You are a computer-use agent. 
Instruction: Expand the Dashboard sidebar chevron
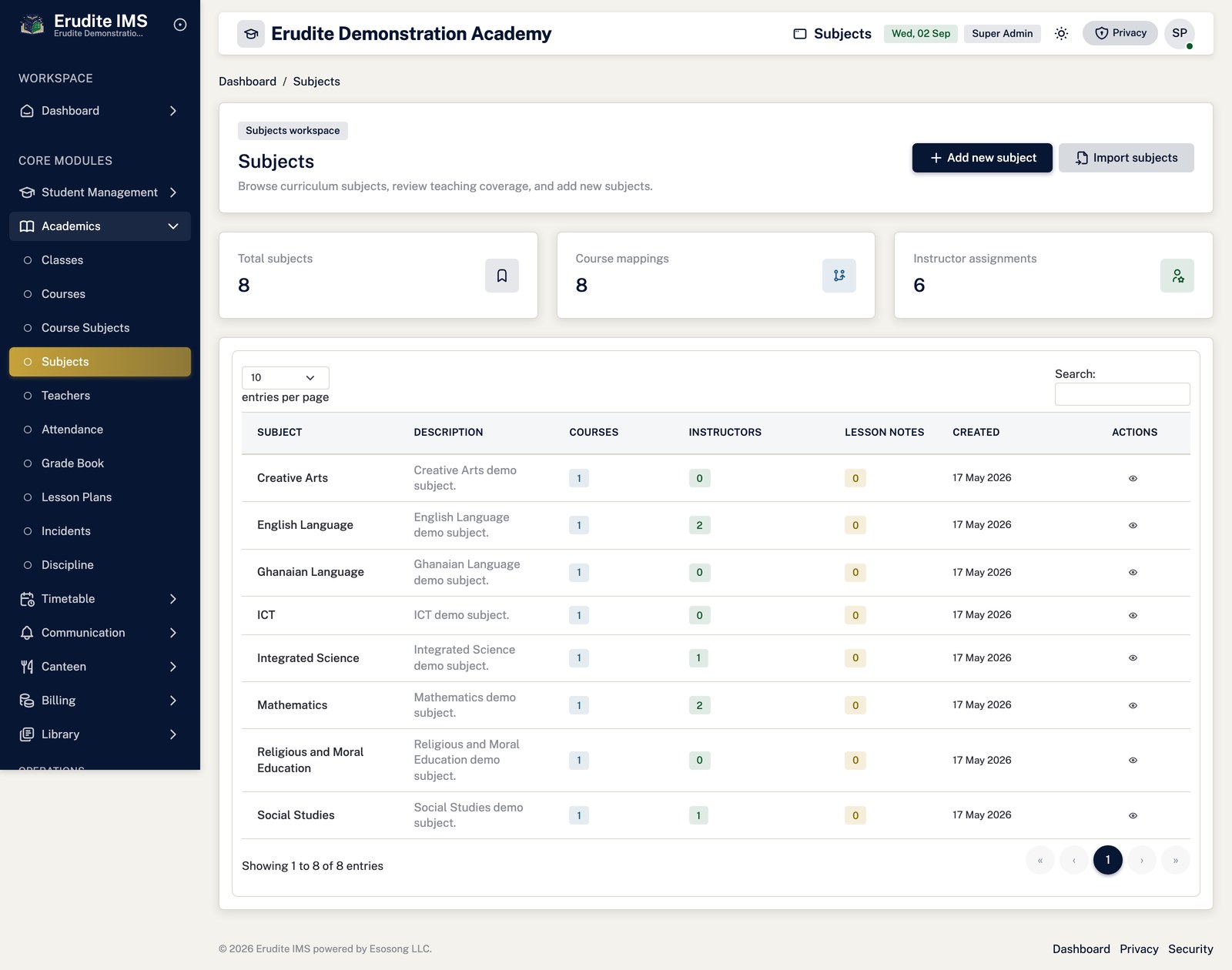(173, 111)
